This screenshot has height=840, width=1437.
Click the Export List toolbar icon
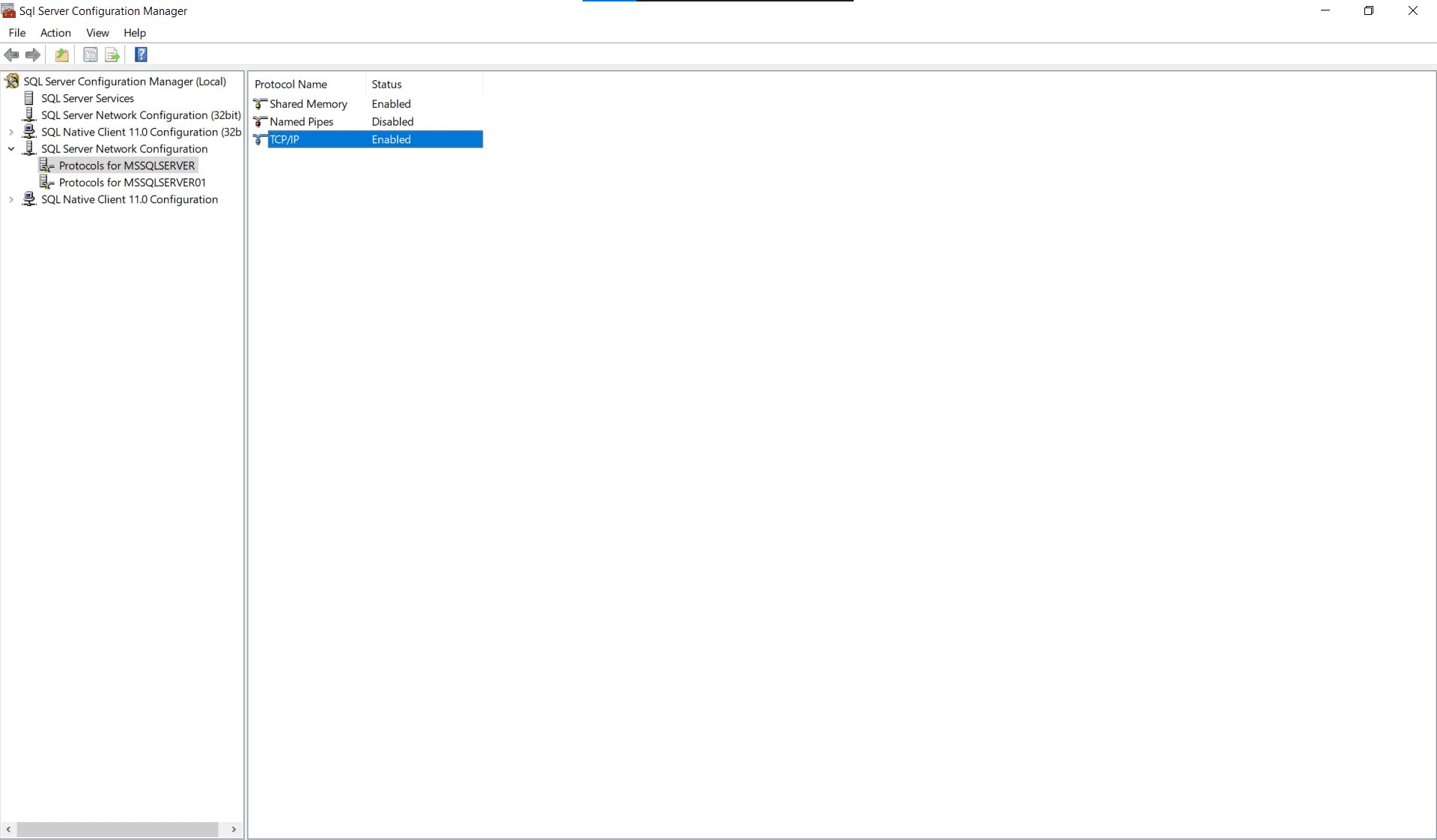[x=112, y=55]
